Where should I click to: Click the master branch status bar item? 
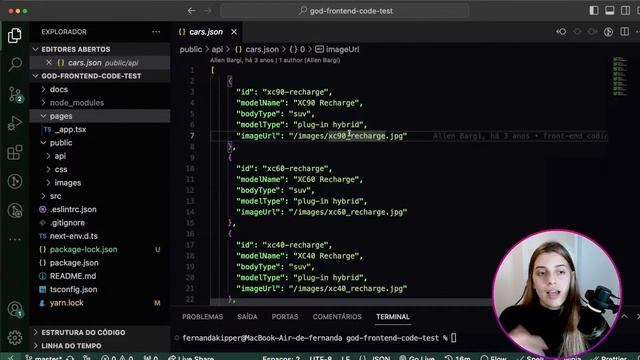[43, 357]
